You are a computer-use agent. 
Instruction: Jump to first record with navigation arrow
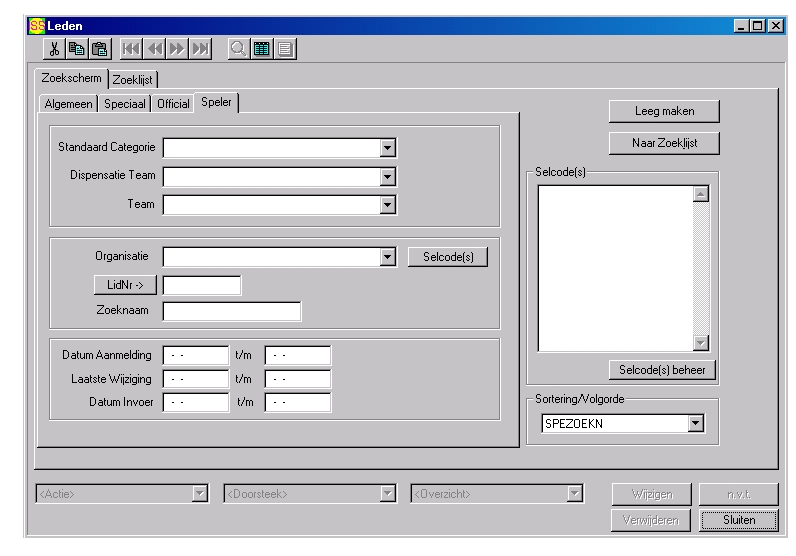pos(133,47)
